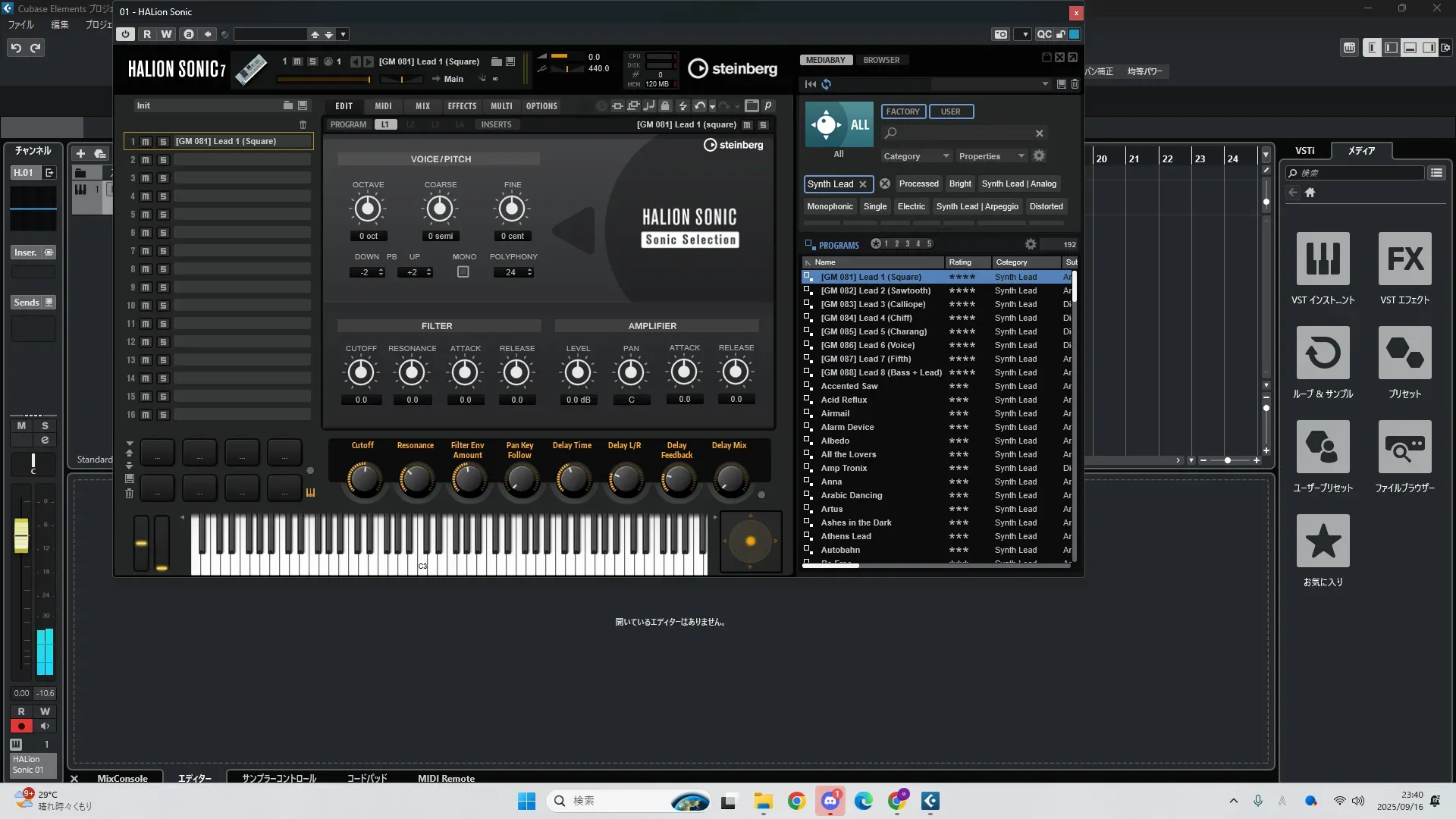Click the MediaBay results settings gear
Image resolution: width=1456 pixels, height=819 pixels.
pyautogui.click(x=1031, y=244)
